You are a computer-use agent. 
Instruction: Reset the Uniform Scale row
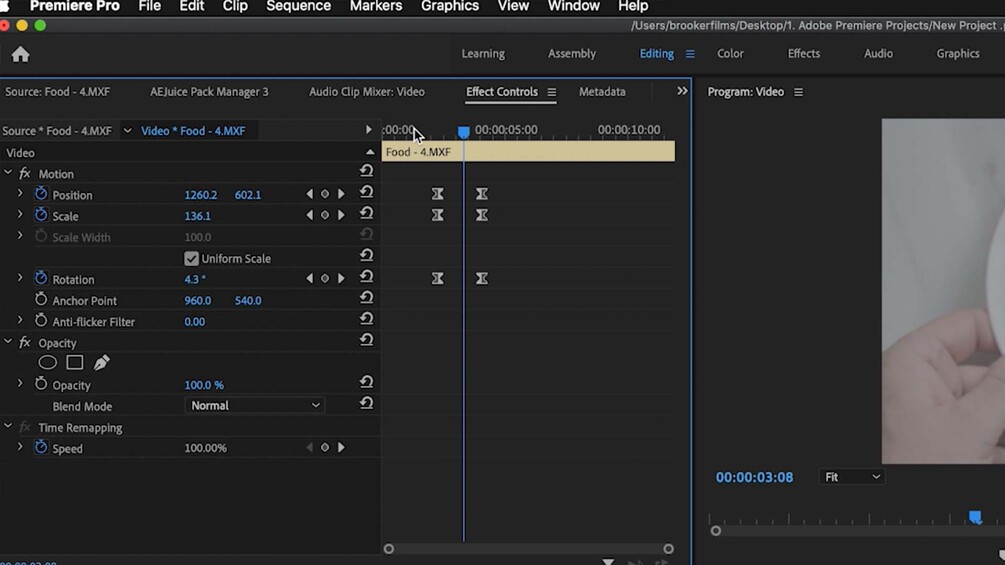366,255
